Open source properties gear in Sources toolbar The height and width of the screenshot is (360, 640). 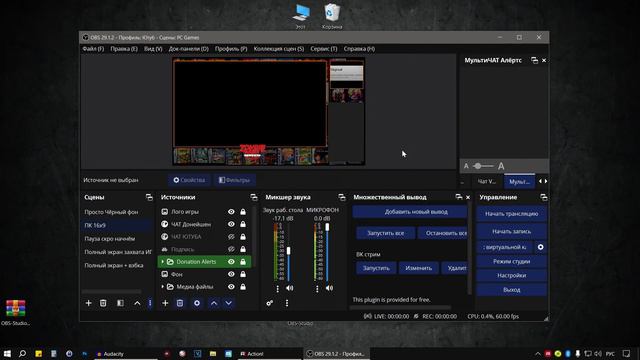(197, 303)
